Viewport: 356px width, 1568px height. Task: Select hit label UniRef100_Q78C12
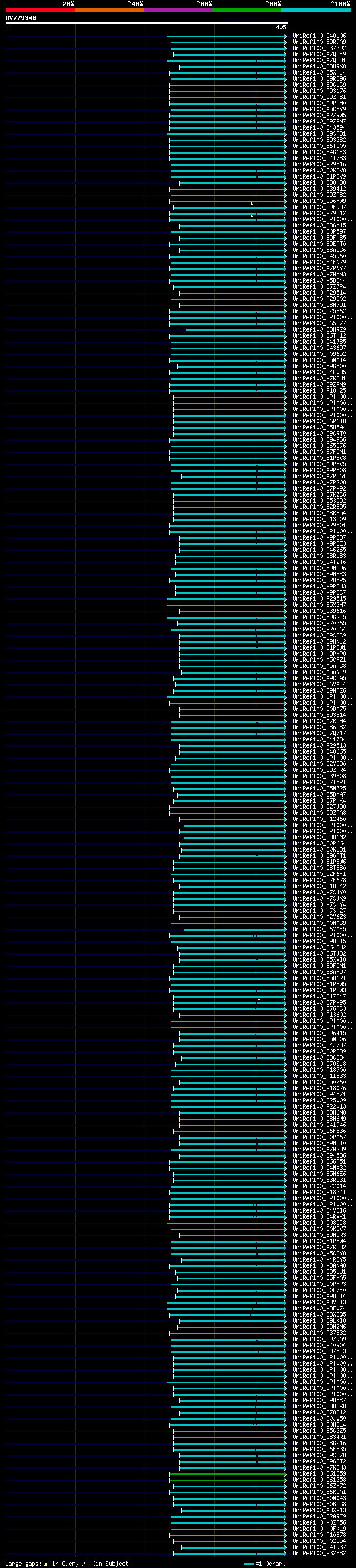point(319,1412)
